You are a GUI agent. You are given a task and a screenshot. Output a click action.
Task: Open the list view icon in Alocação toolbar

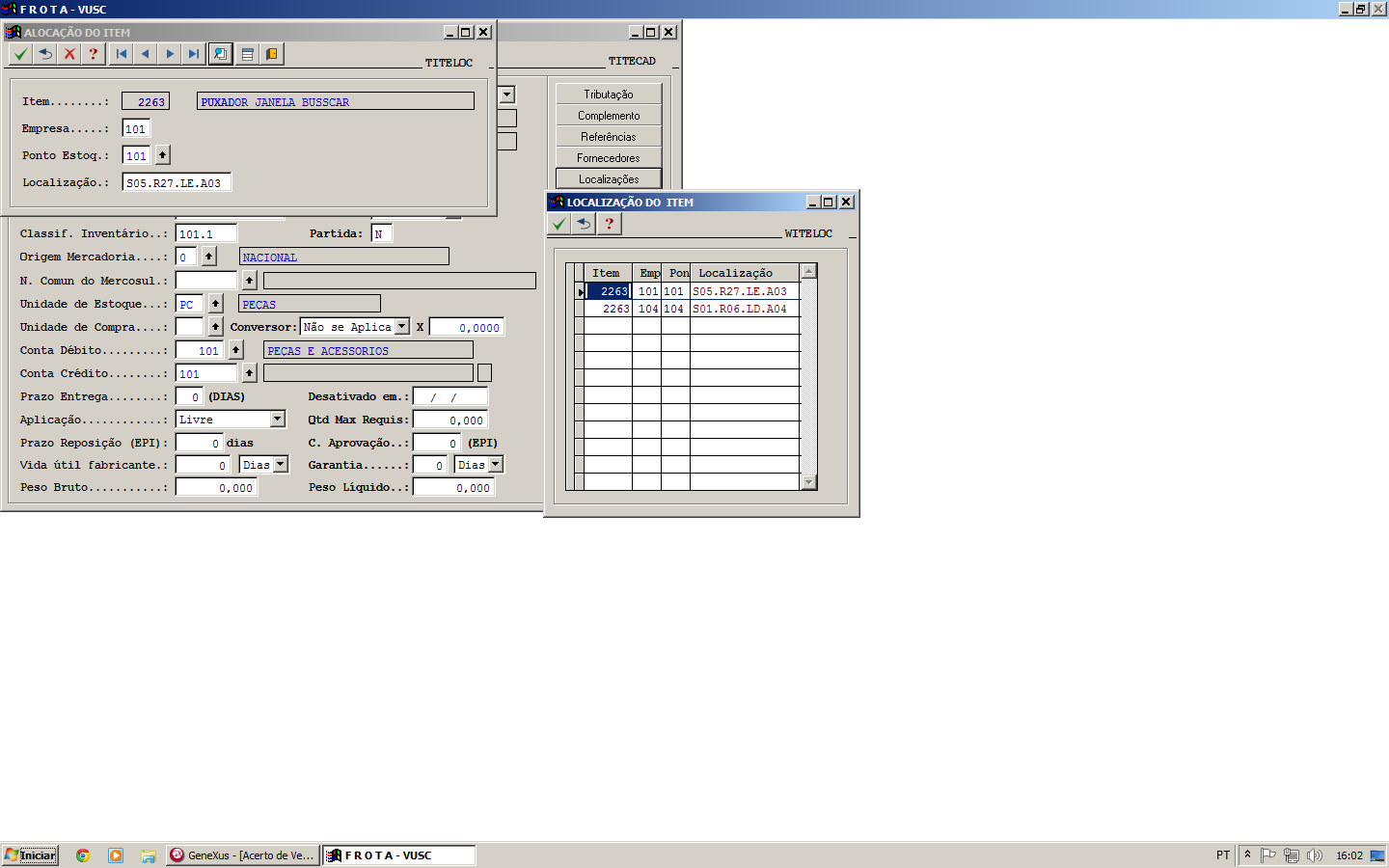pyautogui.click(x=248, y=54)
